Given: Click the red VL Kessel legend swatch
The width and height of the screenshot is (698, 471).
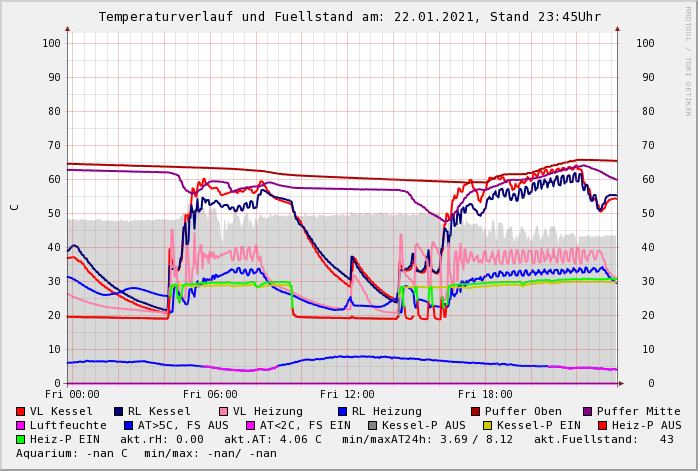Looking at the screenshot, I should click(21, 412).
